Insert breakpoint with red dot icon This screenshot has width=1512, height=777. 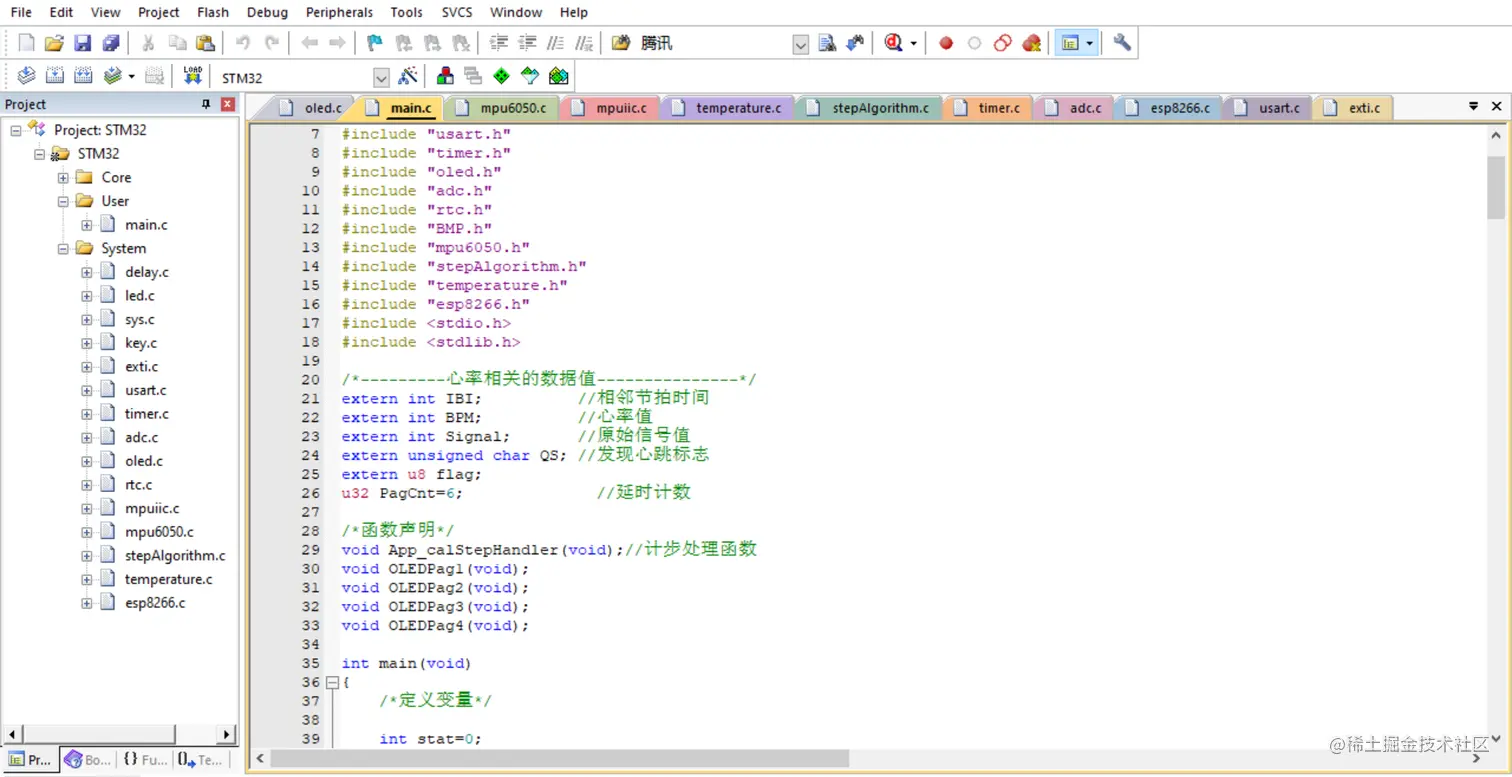click(x=946, y=43)
